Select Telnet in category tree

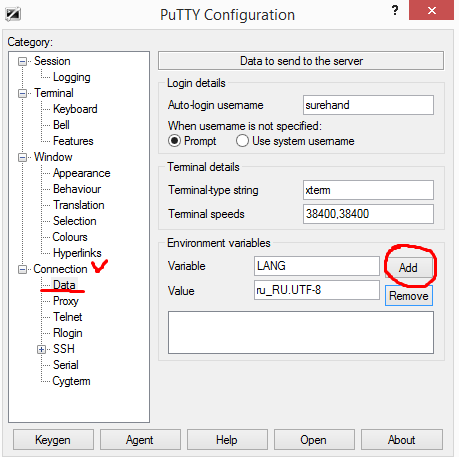pyautogui.click(x=67, y=317)
